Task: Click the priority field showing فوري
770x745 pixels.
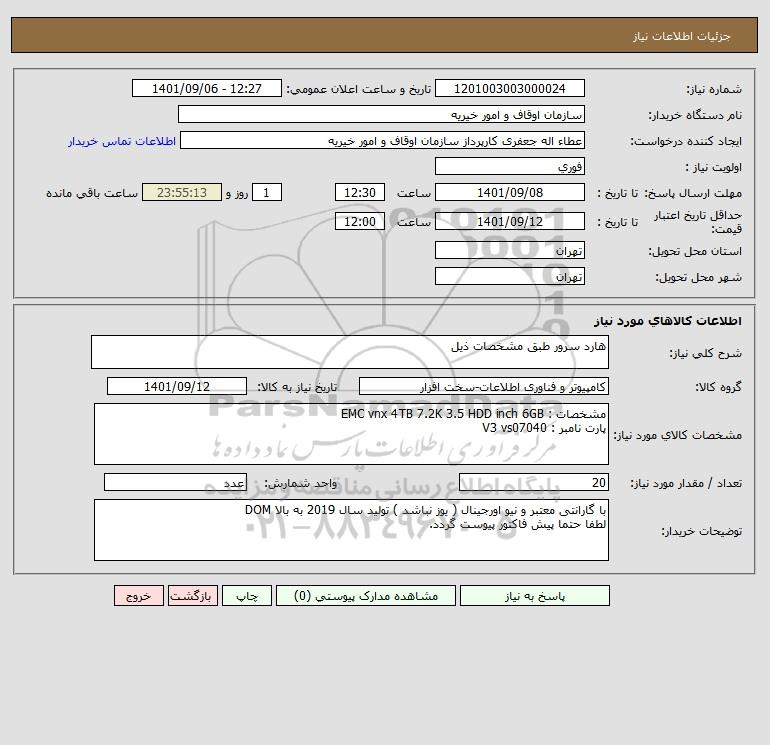Action: [510, 166]
